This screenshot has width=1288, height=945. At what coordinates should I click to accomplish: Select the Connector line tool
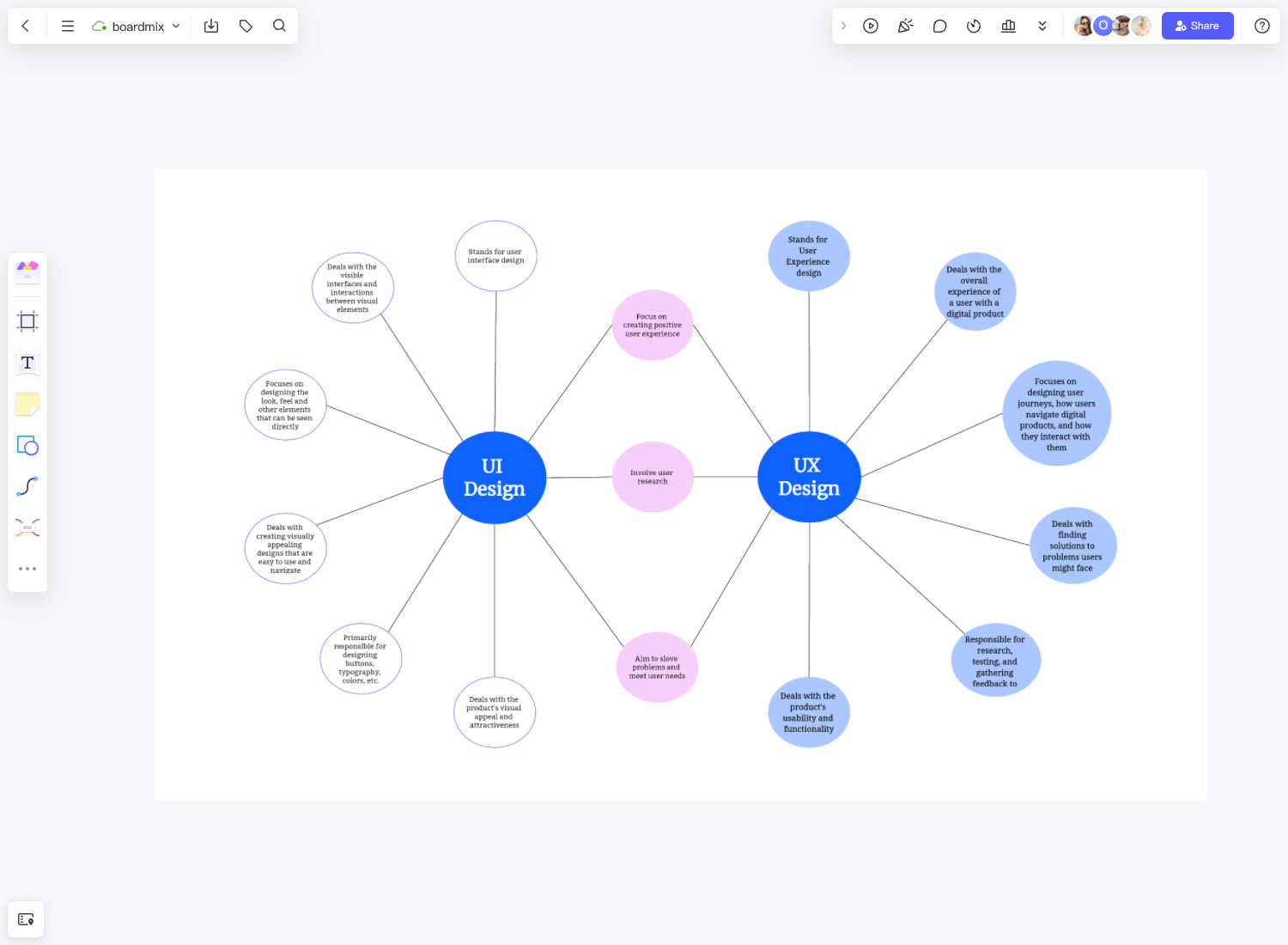pos(27,486)
